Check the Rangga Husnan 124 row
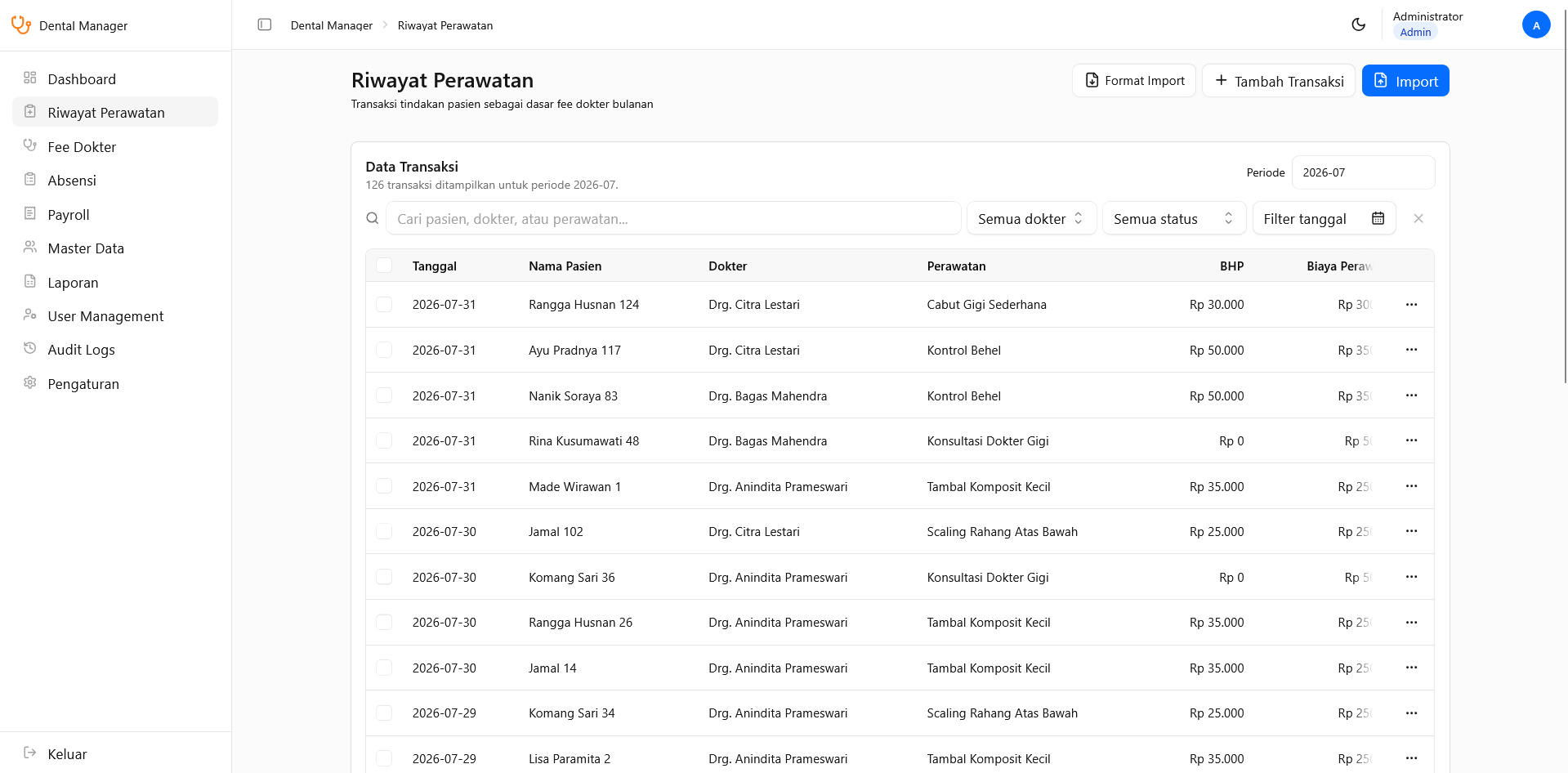 [x=384, y=304]
